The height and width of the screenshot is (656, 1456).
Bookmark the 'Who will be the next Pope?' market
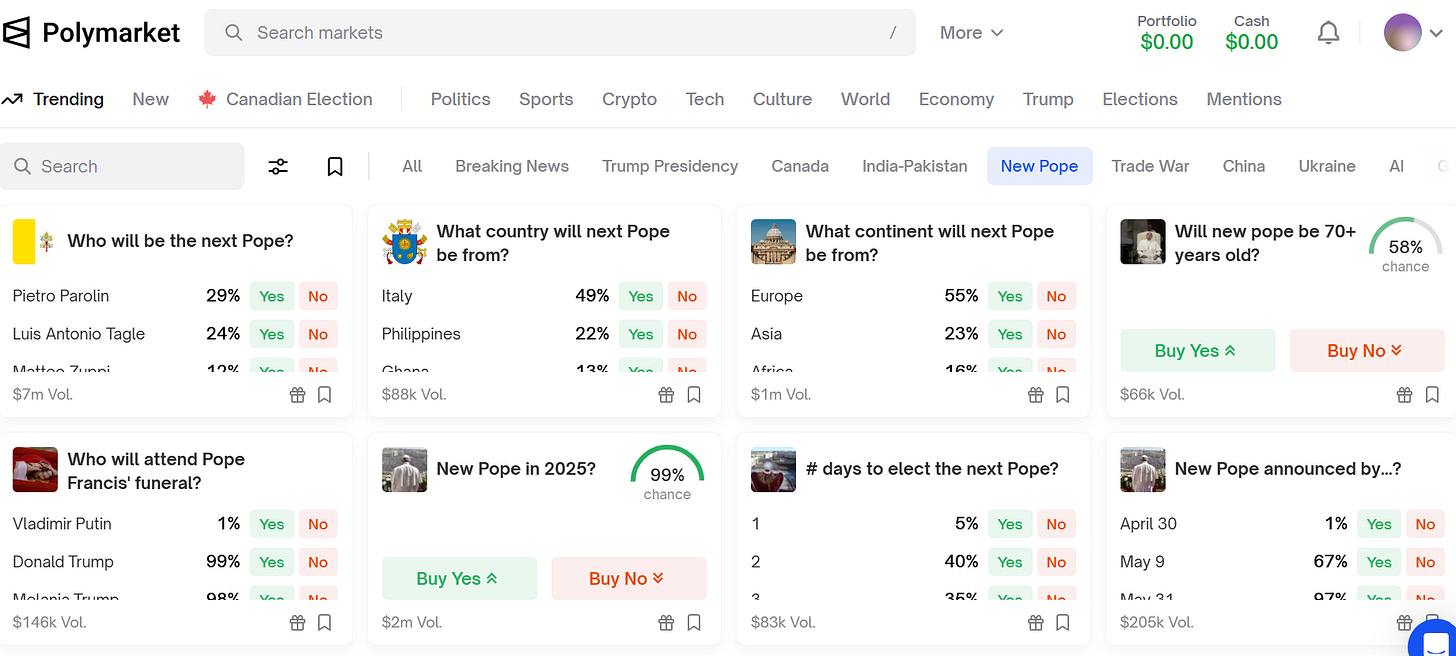324,395
